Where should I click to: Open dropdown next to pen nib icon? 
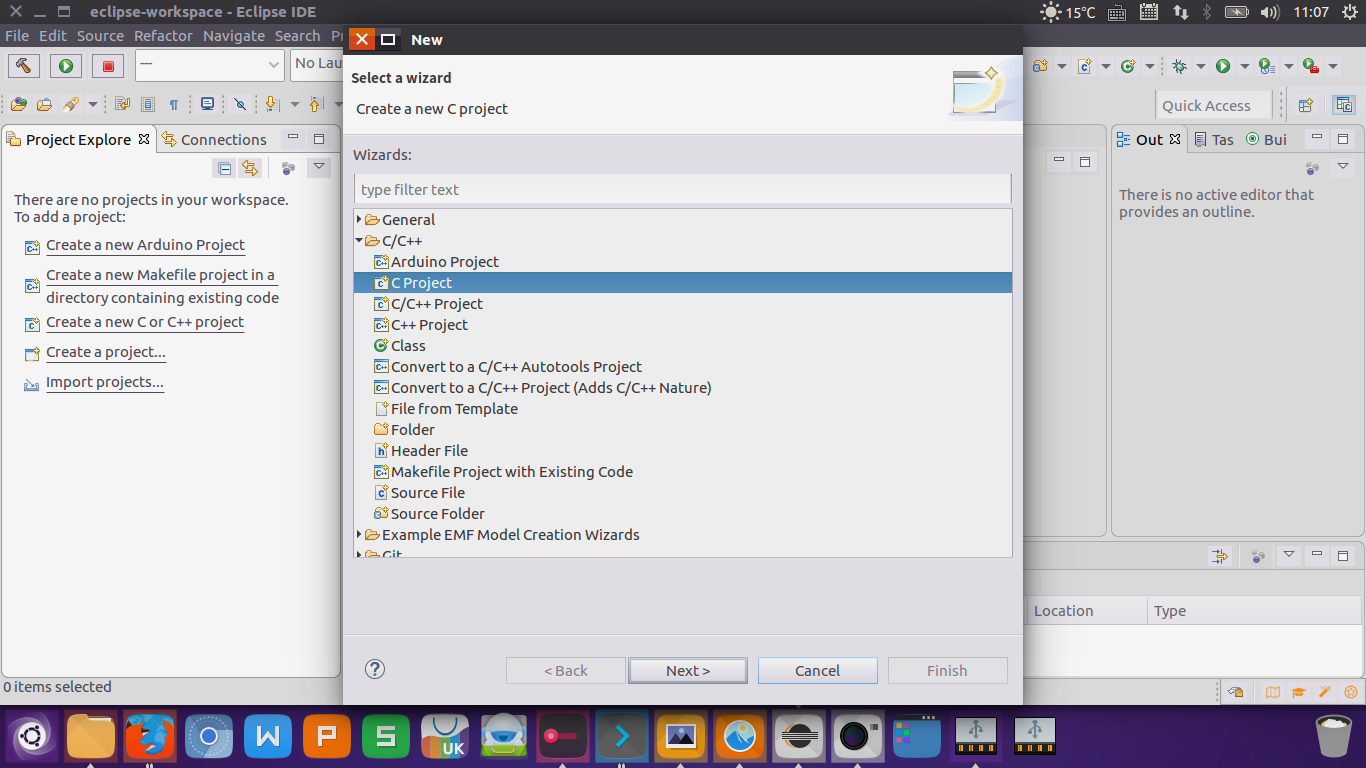(x=92, y=104)
